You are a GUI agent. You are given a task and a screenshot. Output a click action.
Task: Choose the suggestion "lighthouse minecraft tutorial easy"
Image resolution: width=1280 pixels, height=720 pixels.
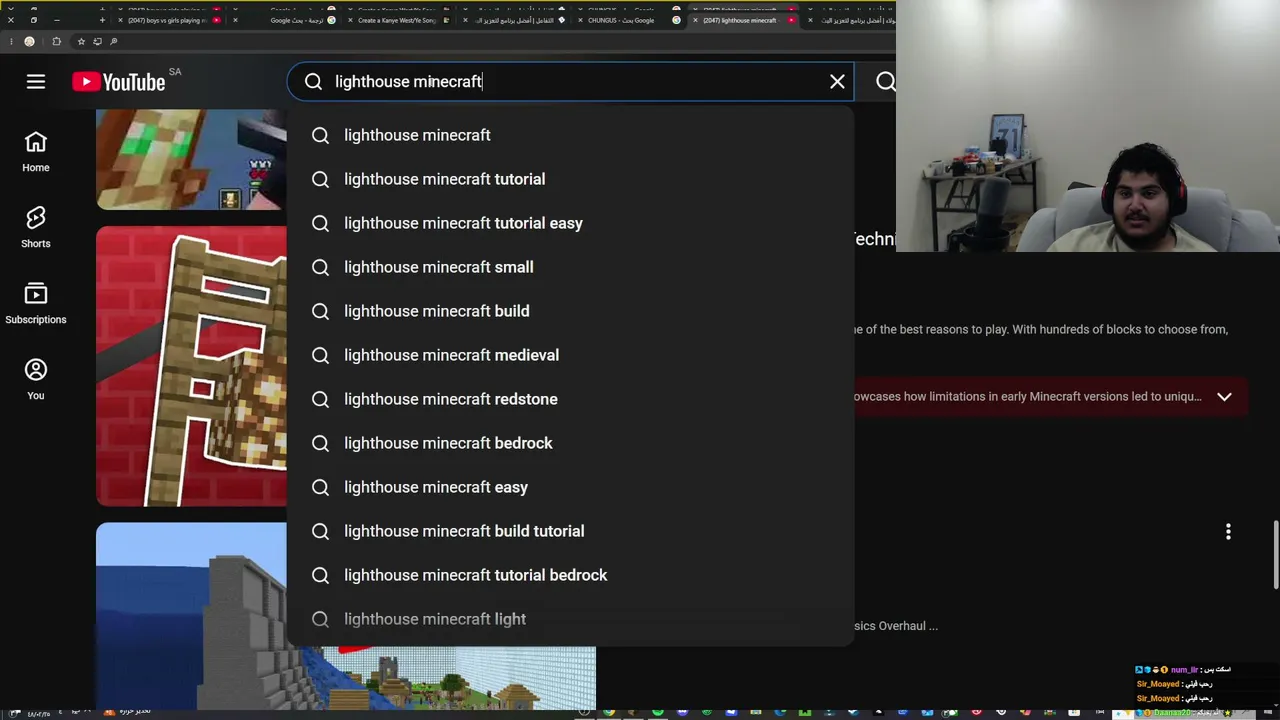tap(571, 223)
